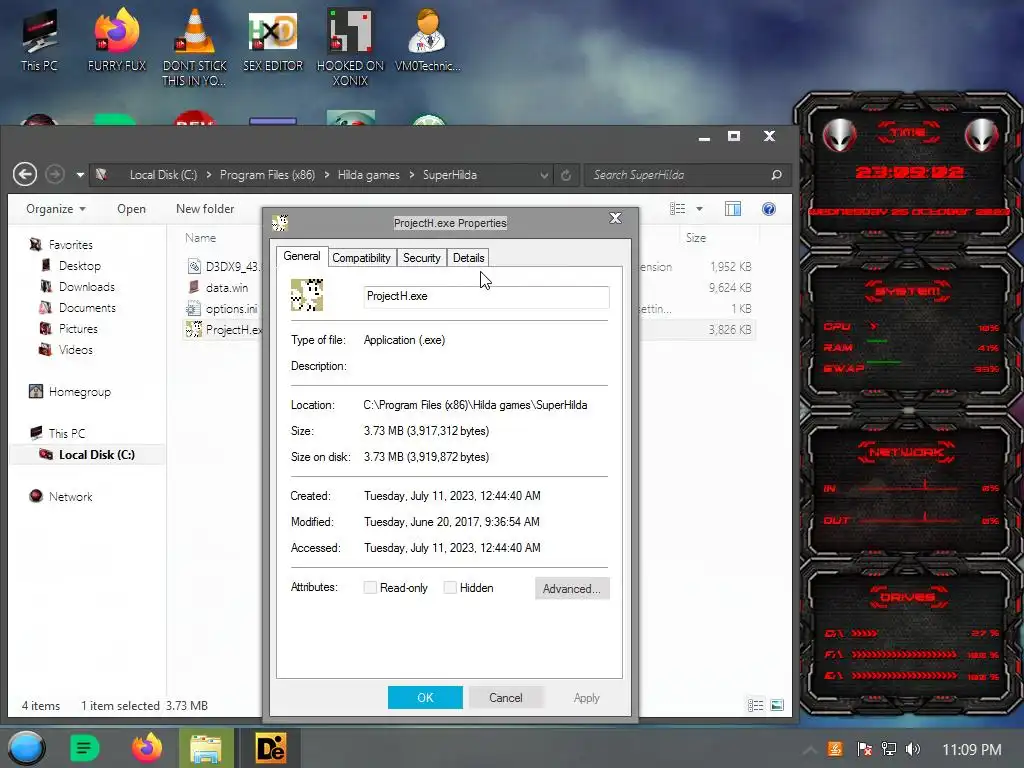The image size is (1024, 768).
Task: Switch to the Security tab
Action: [x=421, y=258]
